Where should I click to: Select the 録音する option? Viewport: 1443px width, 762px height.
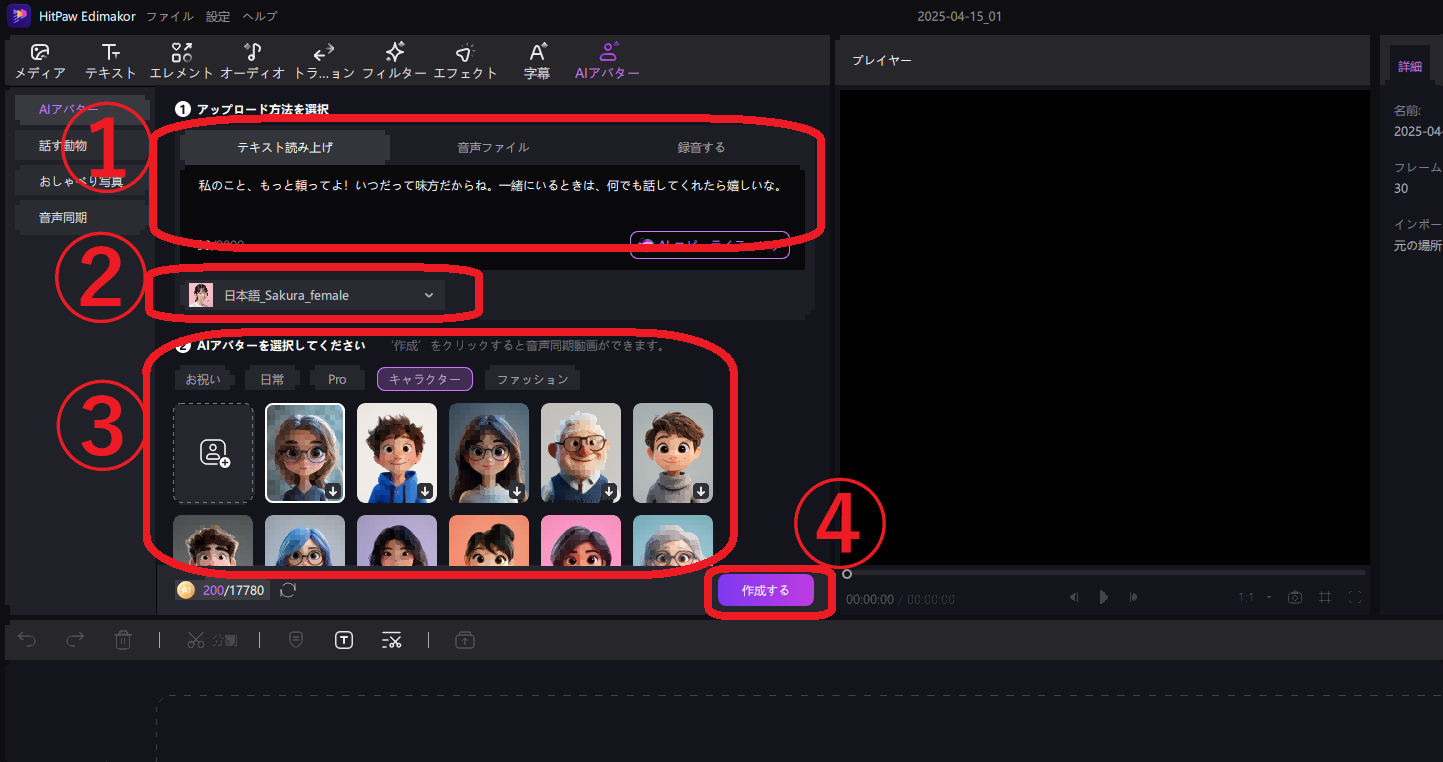click(x=701, y=146)
